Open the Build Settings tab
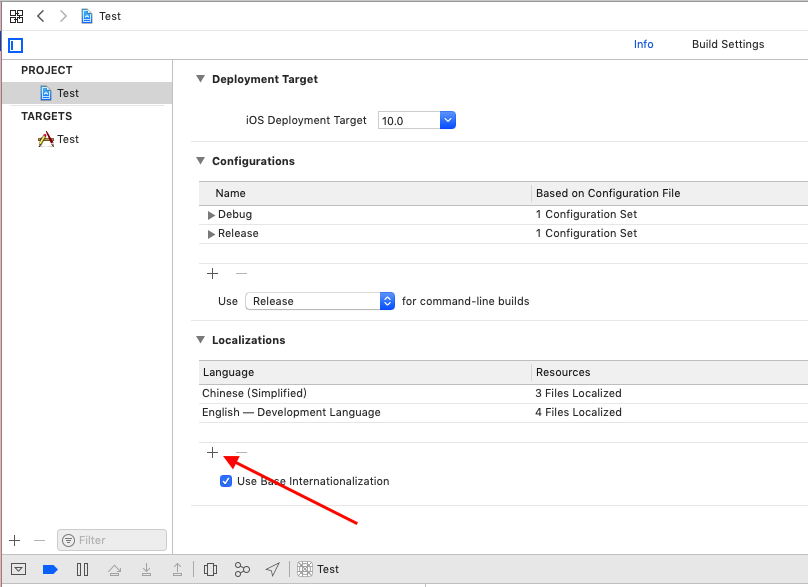 [728, 44]
